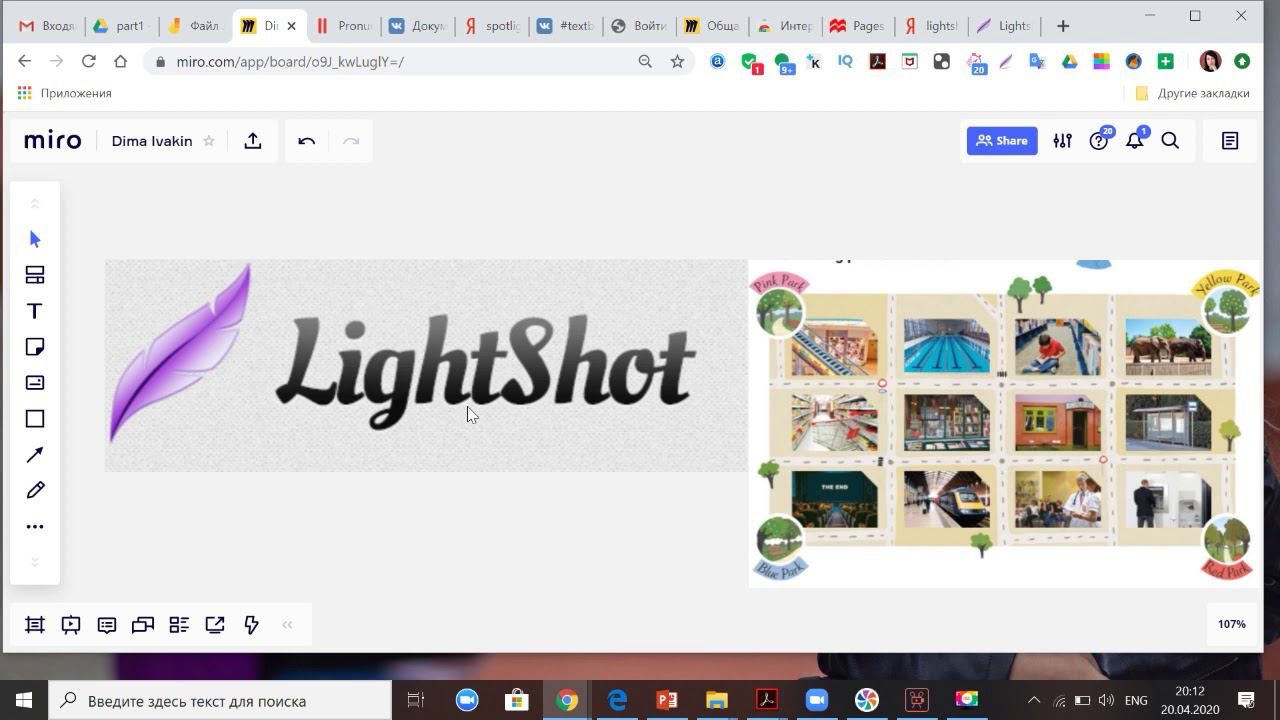Open the Windows Start menu
The height and width of the screenshot is (720, 1280).
(24, 700)
